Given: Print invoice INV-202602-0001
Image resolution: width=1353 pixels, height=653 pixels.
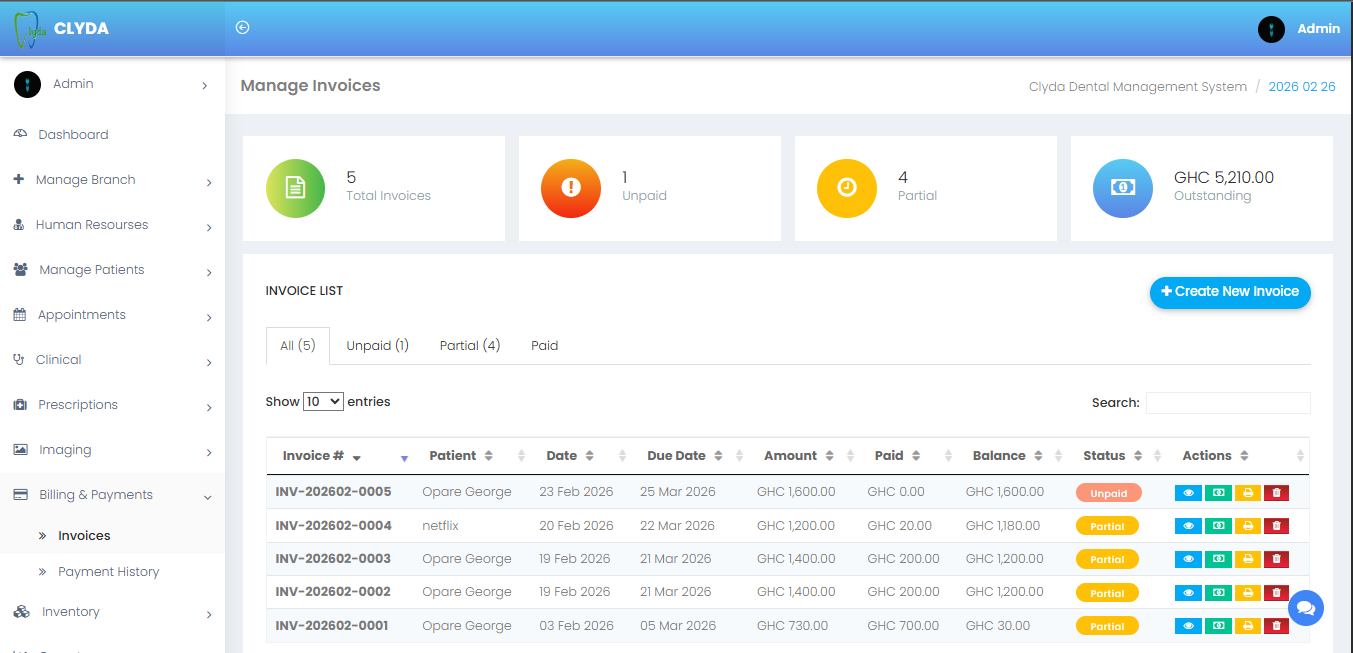Looking at the screenshot, I should (1247, 626).
